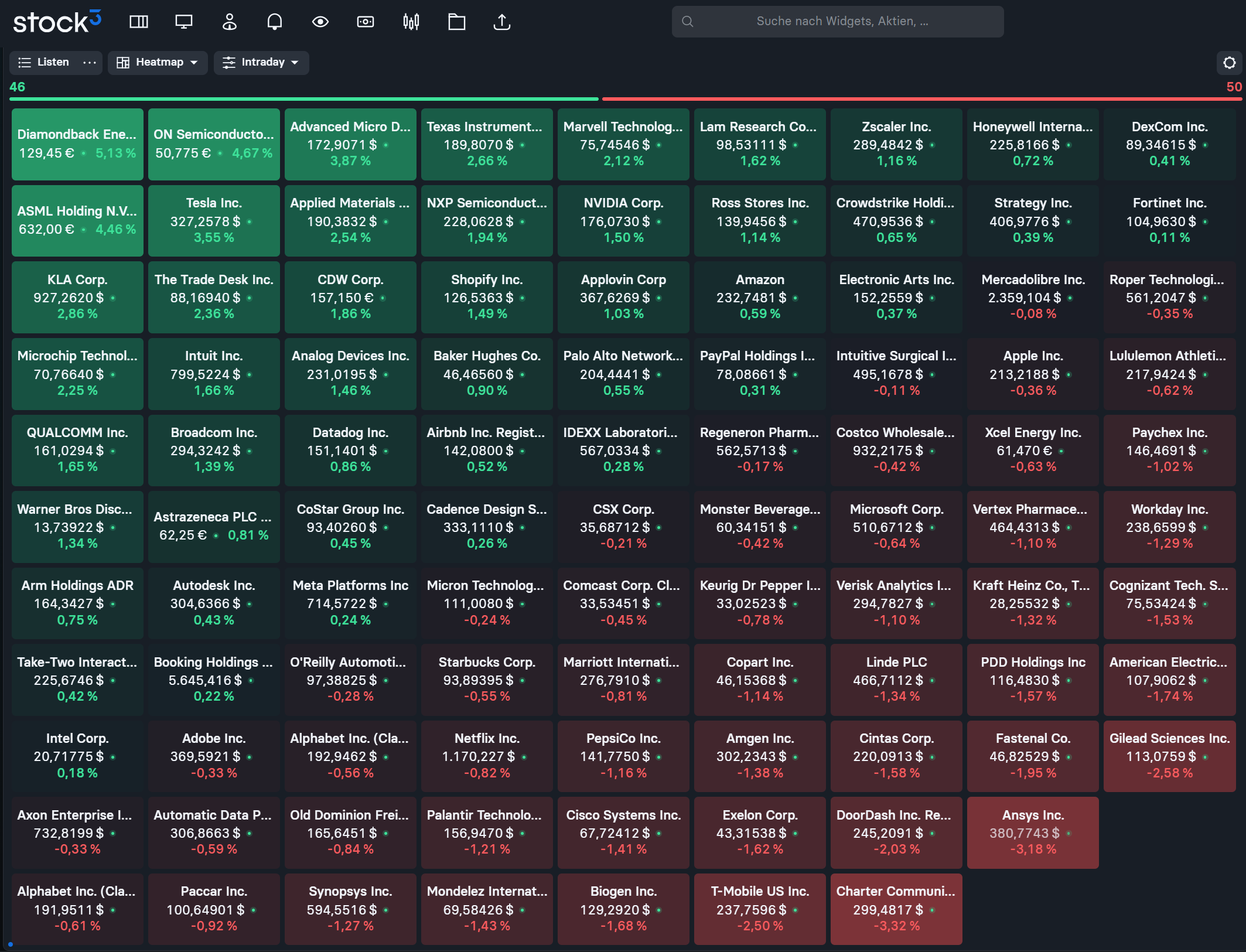
Task: Select the Adobe Inc. tile
Action: point(214,756)
